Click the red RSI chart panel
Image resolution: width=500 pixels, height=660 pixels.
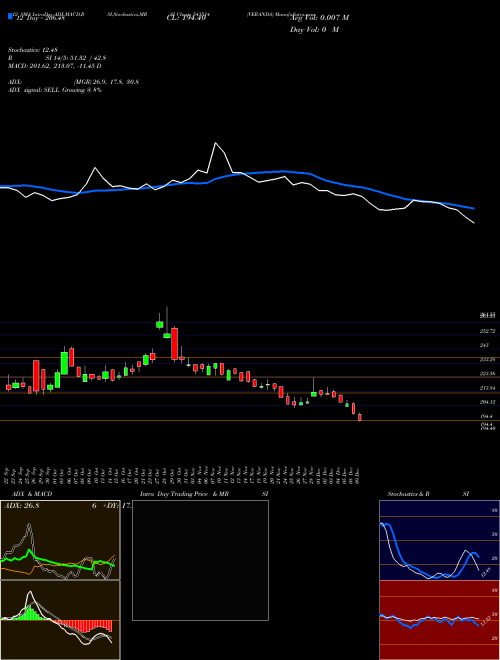[x=439, y=620]
